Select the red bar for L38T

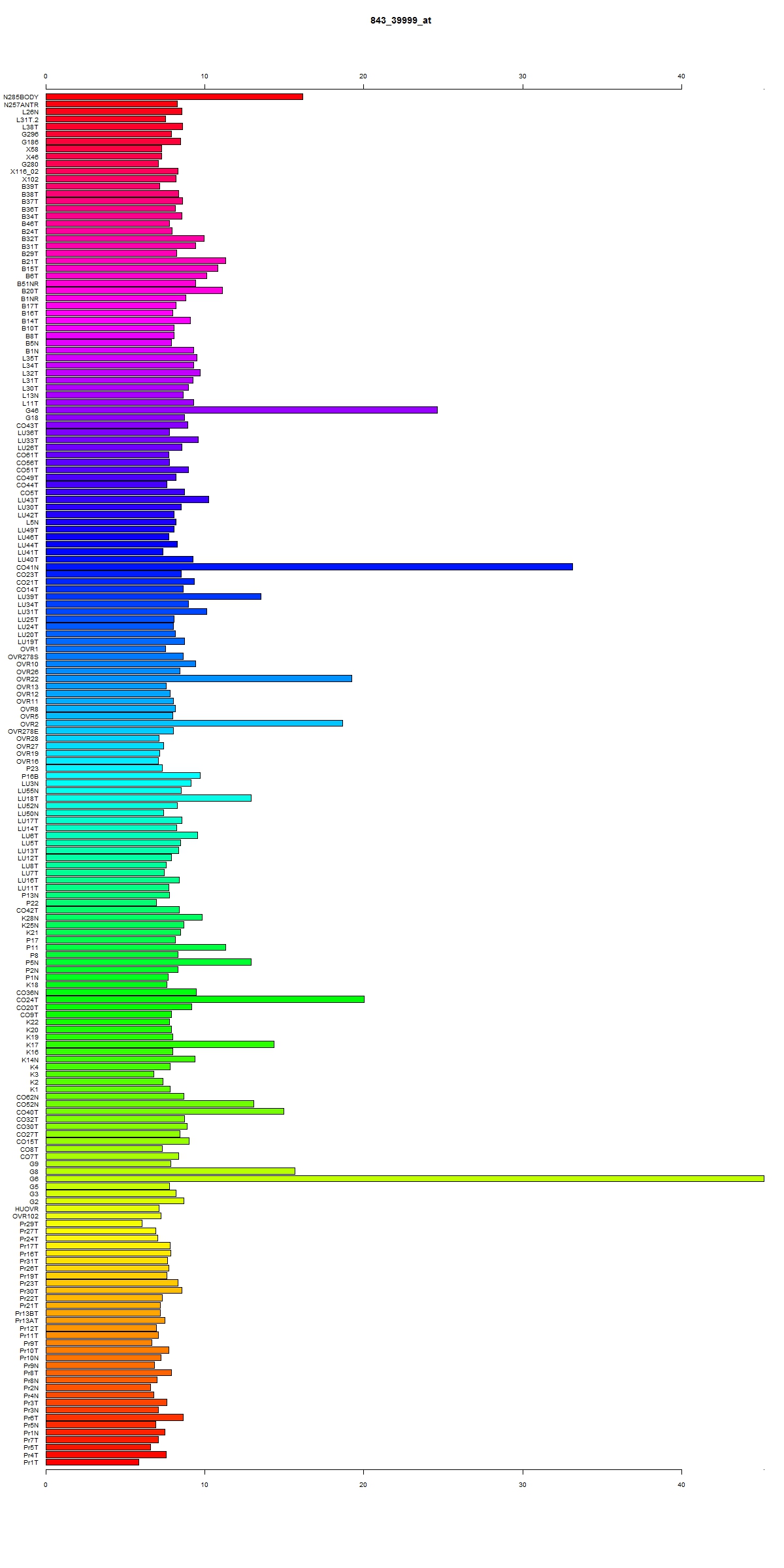click(x=114, y=127)
